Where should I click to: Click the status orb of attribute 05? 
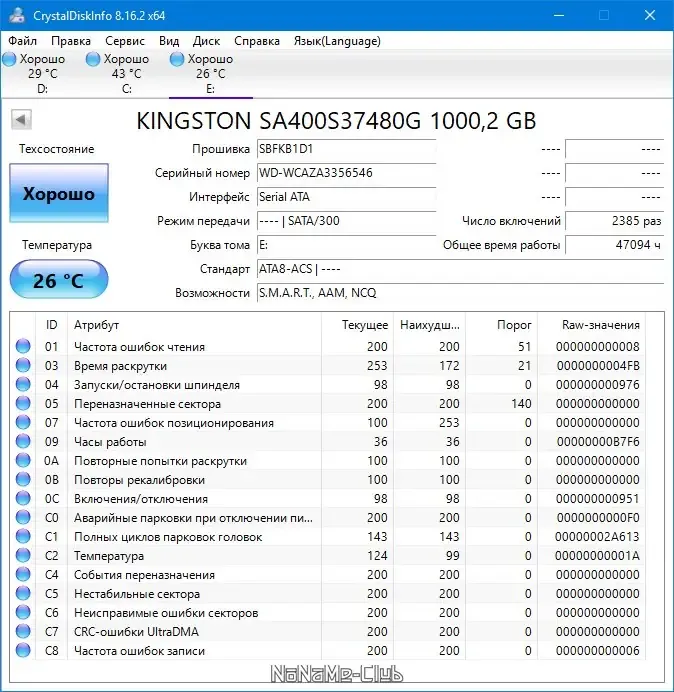coord(23,403)
